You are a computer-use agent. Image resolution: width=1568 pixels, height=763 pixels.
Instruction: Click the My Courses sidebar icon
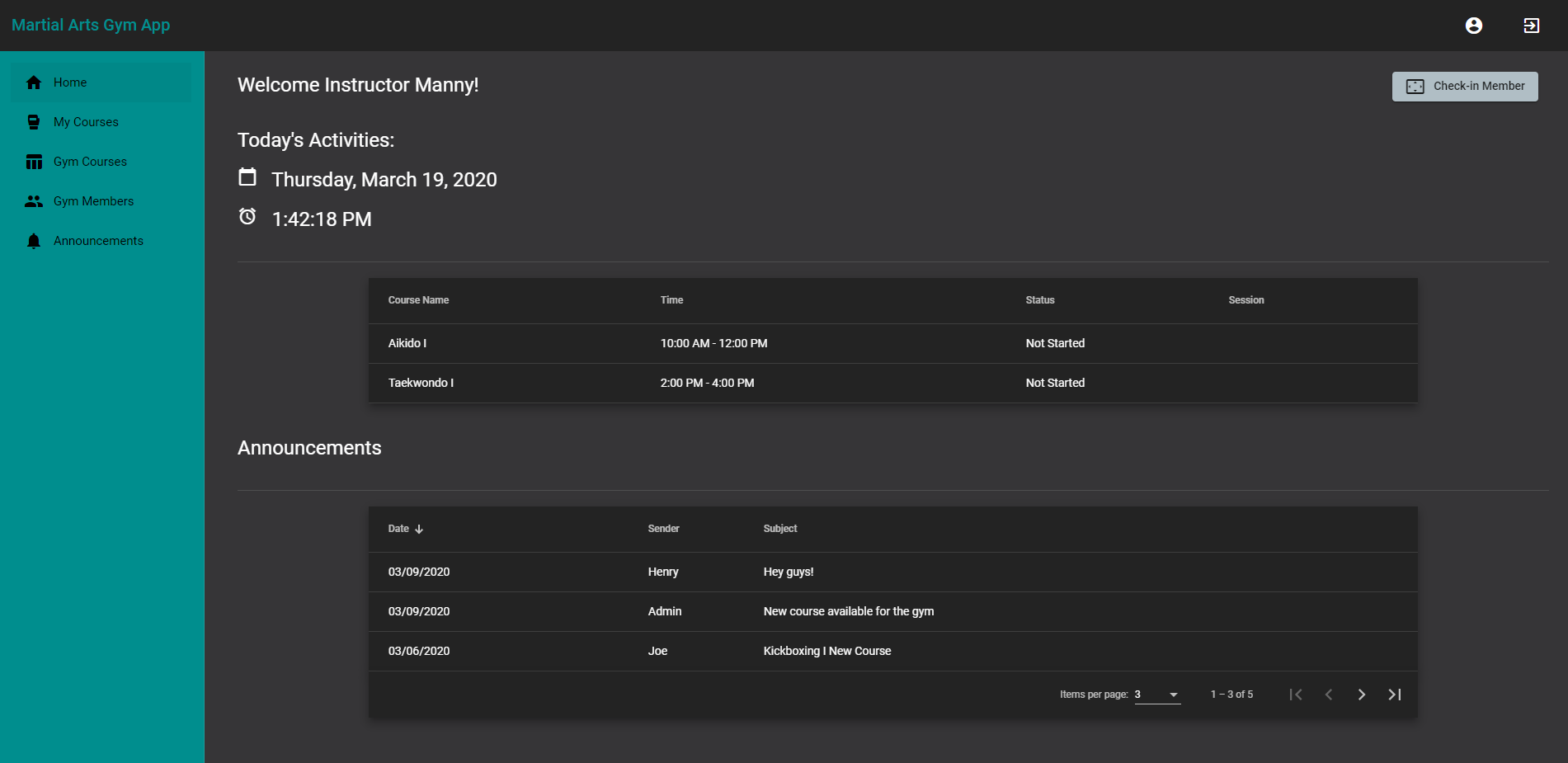click(34, 122)
